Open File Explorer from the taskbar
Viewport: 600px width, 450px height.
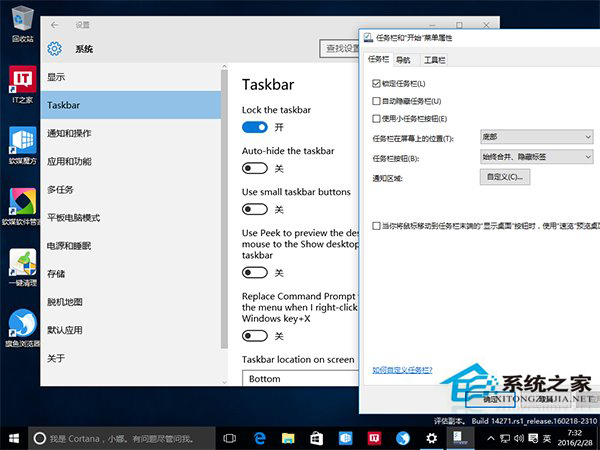tap(287, 438)
